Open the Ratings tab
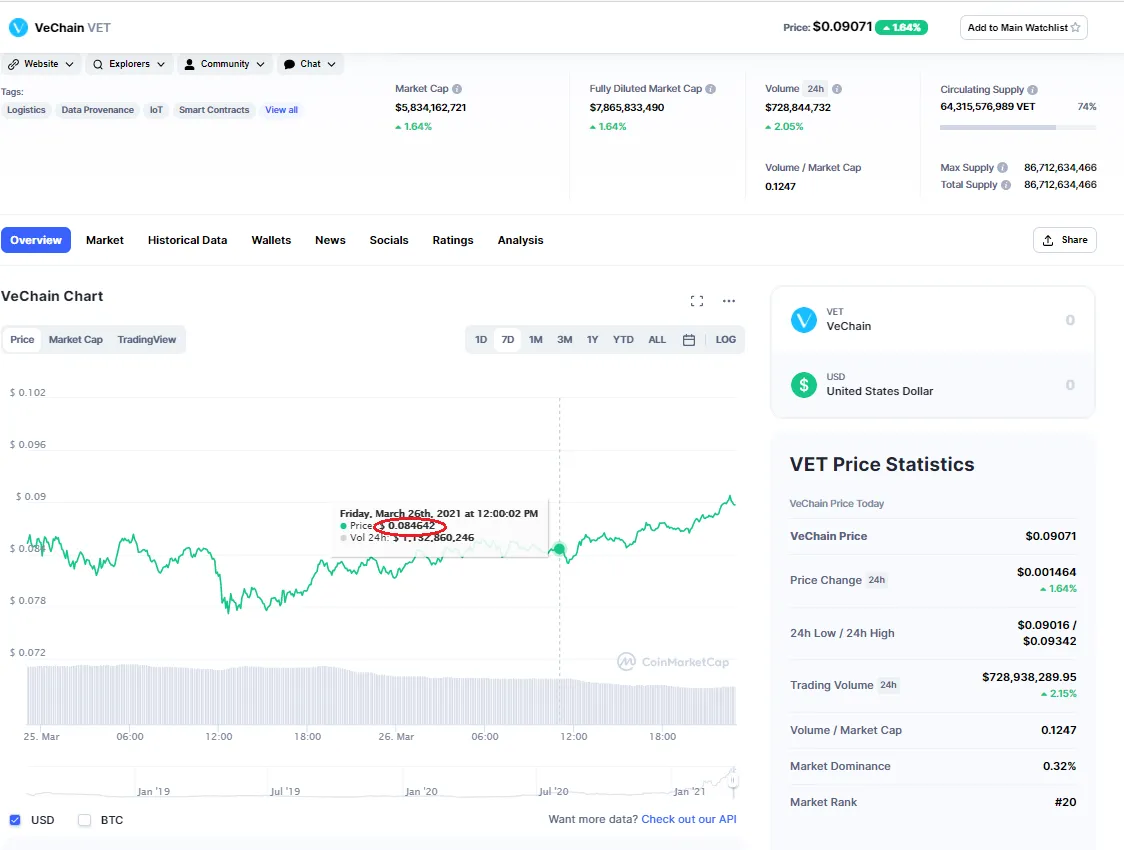This screenshot has height=850, width=1124. tap(452, 240)
